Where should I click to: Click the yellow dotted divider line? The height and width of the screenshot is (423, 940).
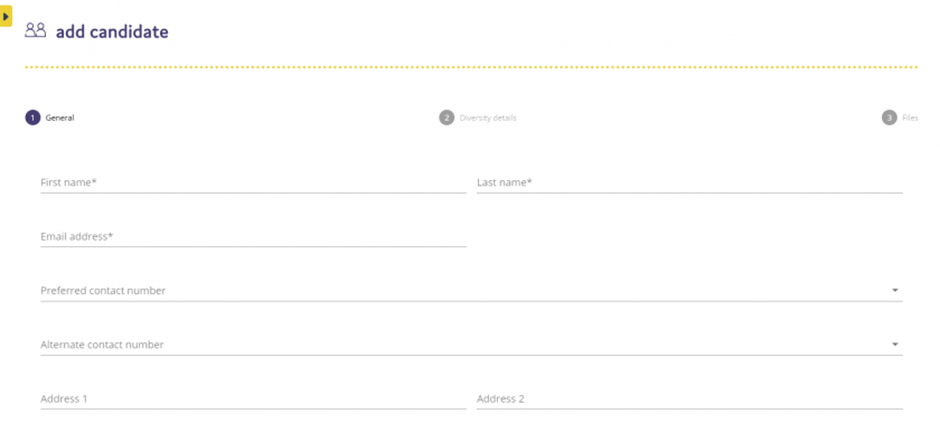point(471,67)
